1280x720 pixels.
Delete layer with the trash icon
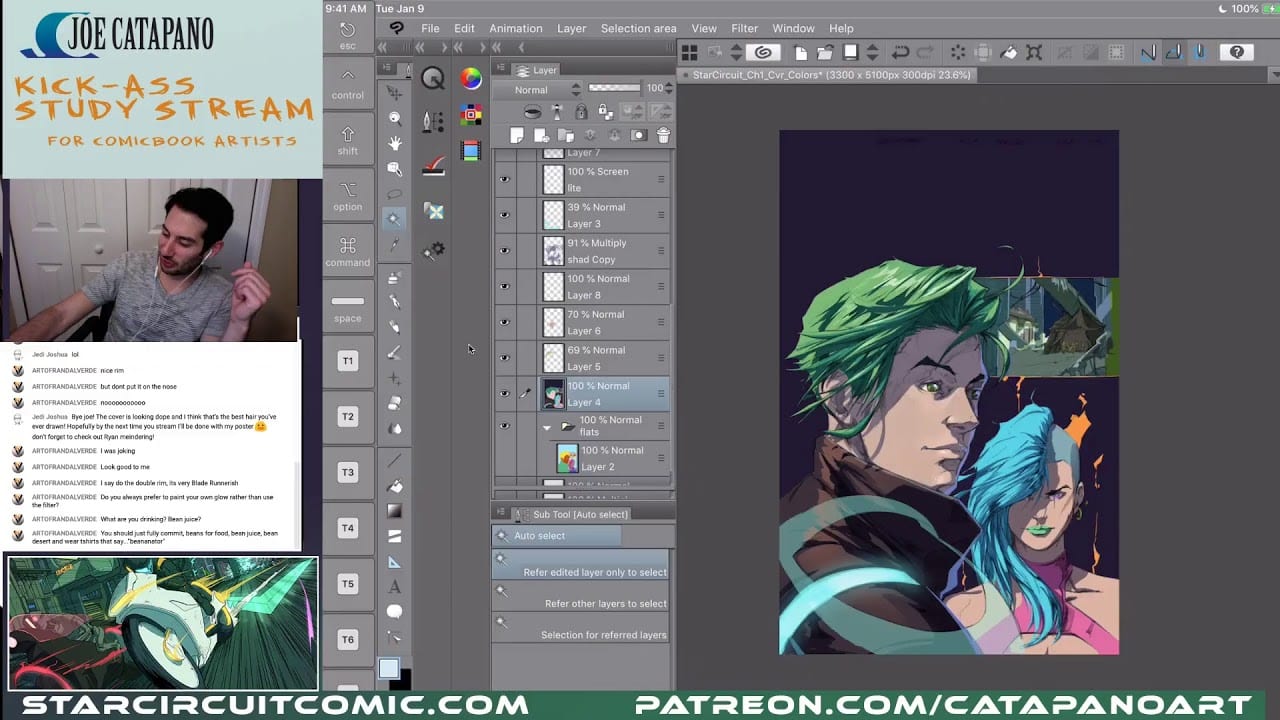click(x=663, y=135)
